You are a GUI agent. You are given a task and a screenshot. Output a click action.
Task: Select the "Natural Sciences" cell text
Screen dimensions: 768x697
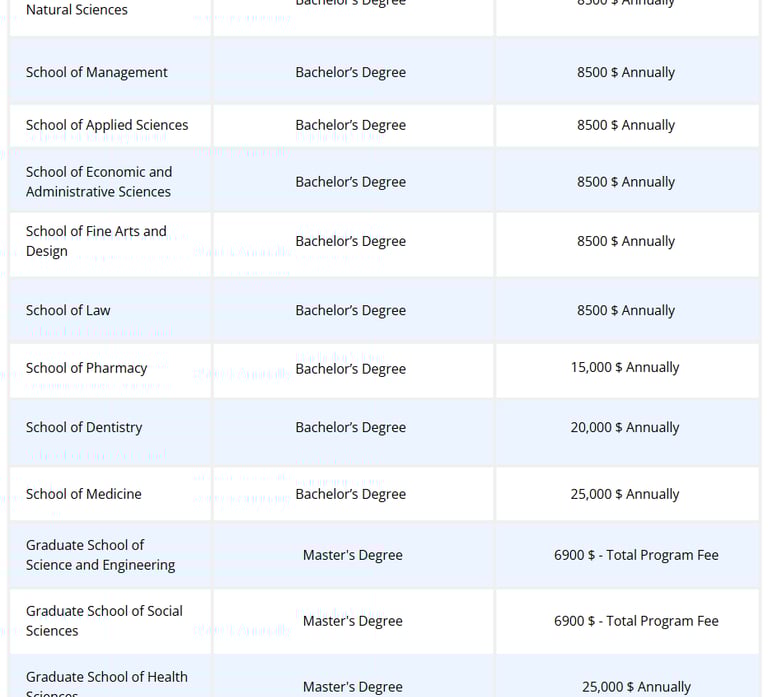[x=77, y=10]
